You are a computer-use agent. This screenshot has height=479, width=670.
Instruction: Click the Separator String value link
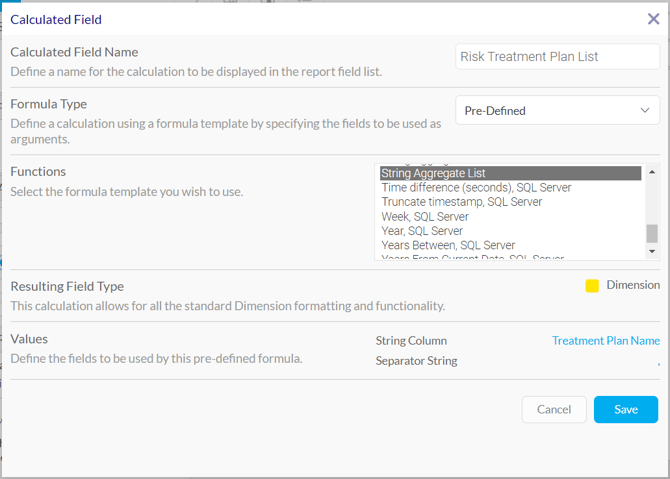tap(657, 363)
